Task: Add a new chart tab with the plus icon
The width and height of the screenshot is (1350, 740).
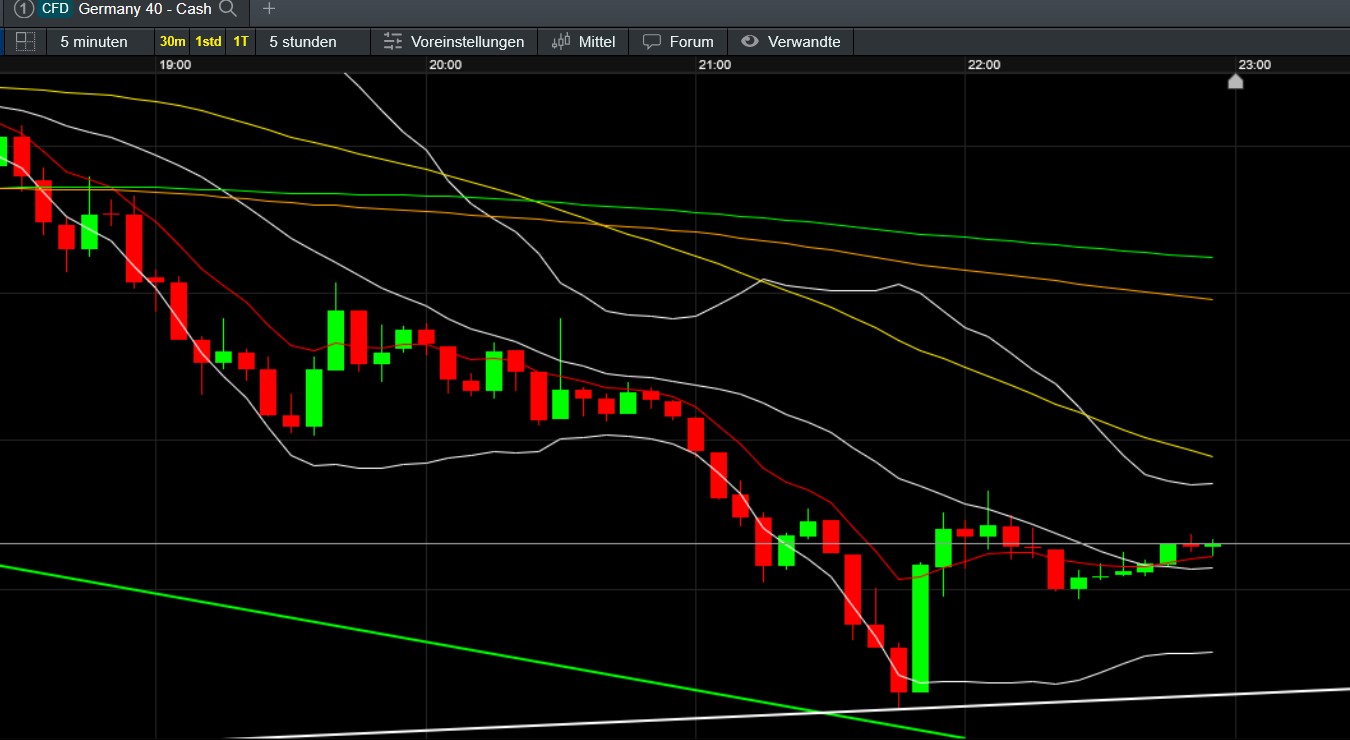Action: 268,9
